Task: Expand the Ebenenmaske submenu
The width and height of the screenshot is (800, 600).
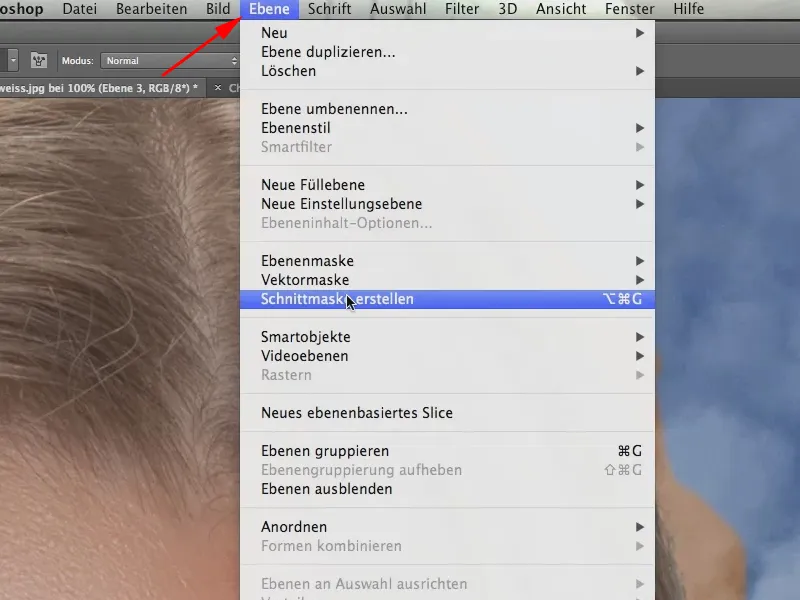Action: pos(447,261)
